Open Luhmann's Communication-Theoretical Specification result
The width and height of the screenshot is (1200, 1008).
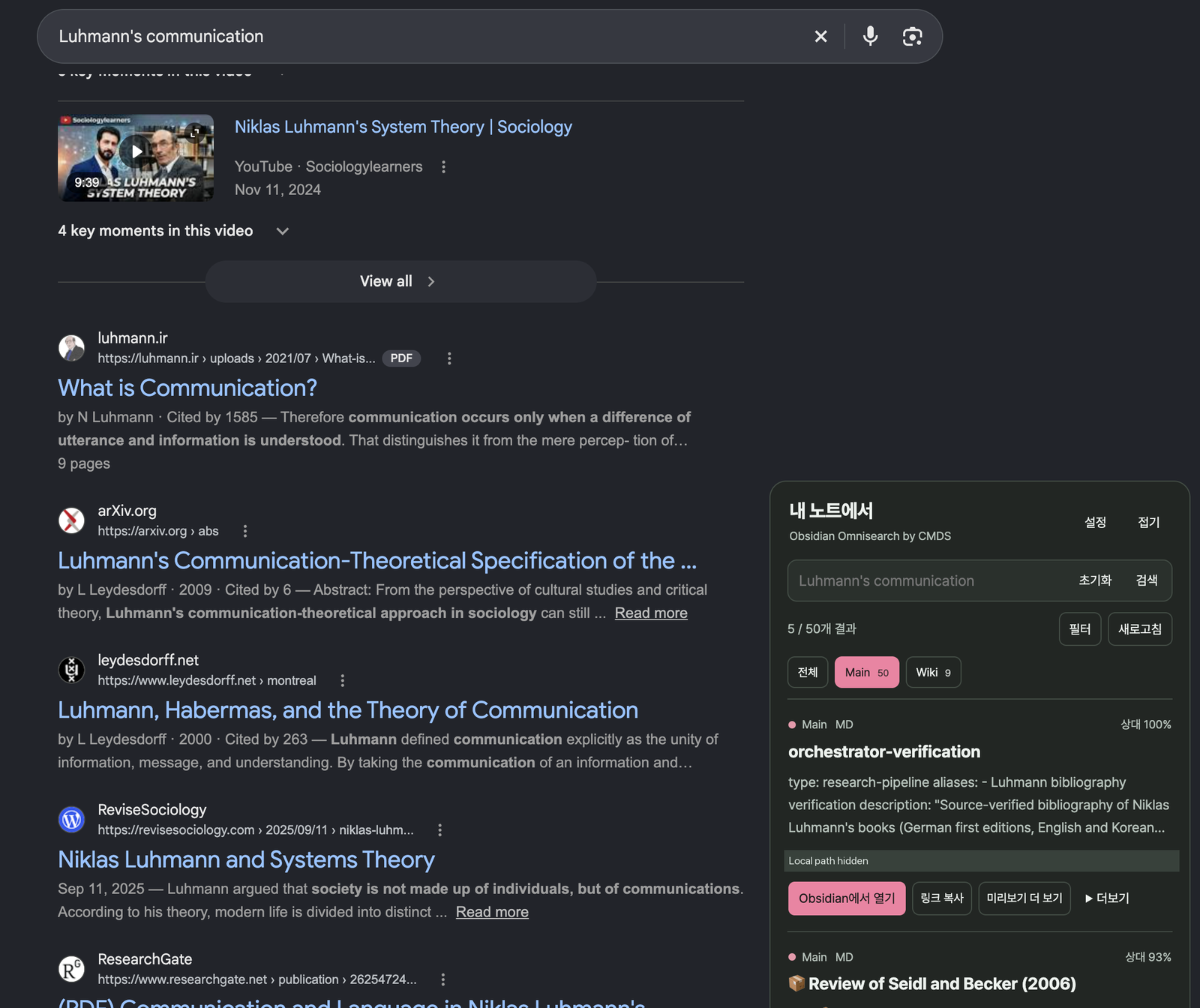(x=377, y=560)
